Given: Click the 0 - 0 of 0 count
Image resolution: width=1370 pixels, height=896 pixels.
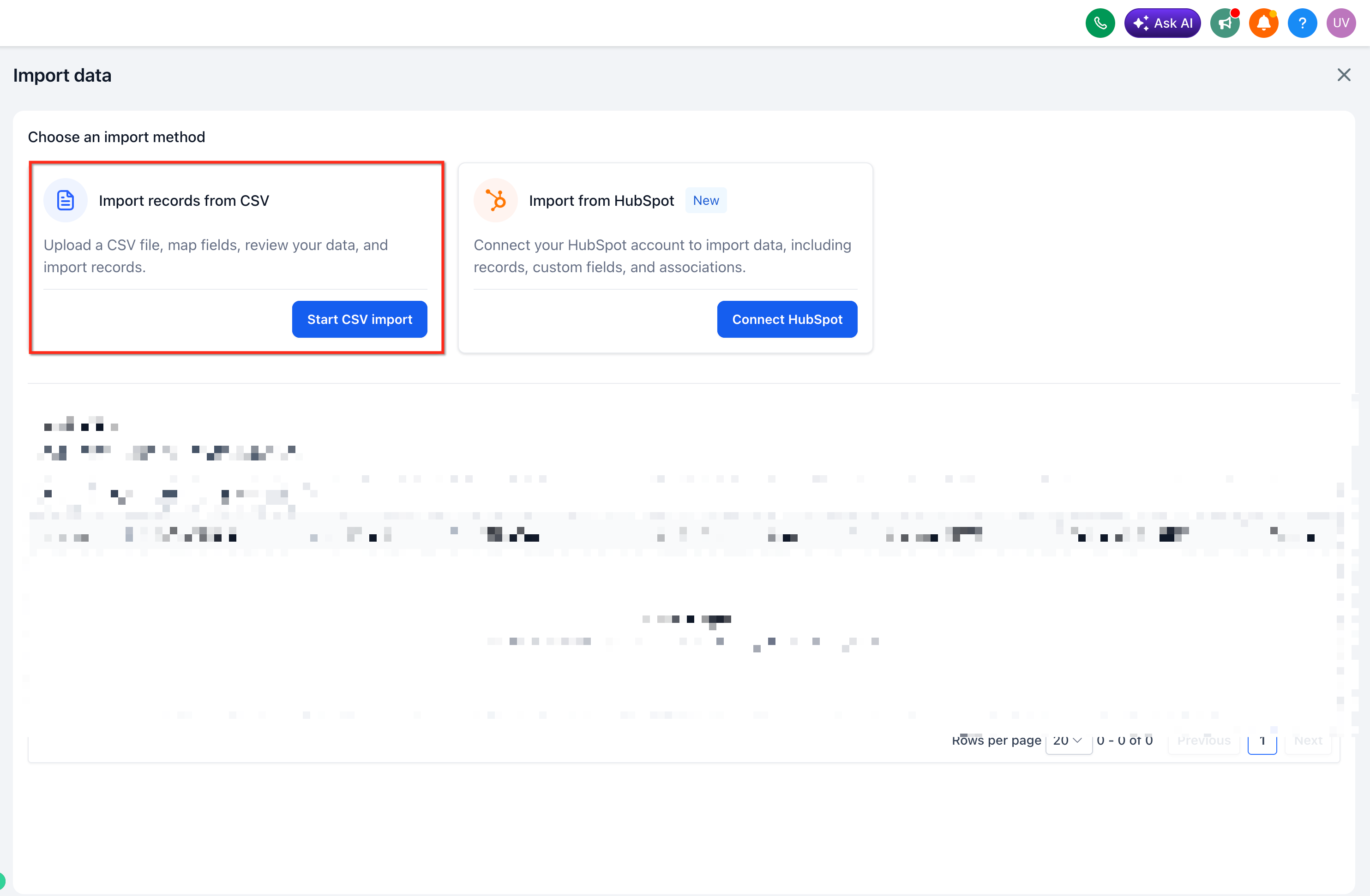Looking at the screenshot, I should coord(1124,740).
